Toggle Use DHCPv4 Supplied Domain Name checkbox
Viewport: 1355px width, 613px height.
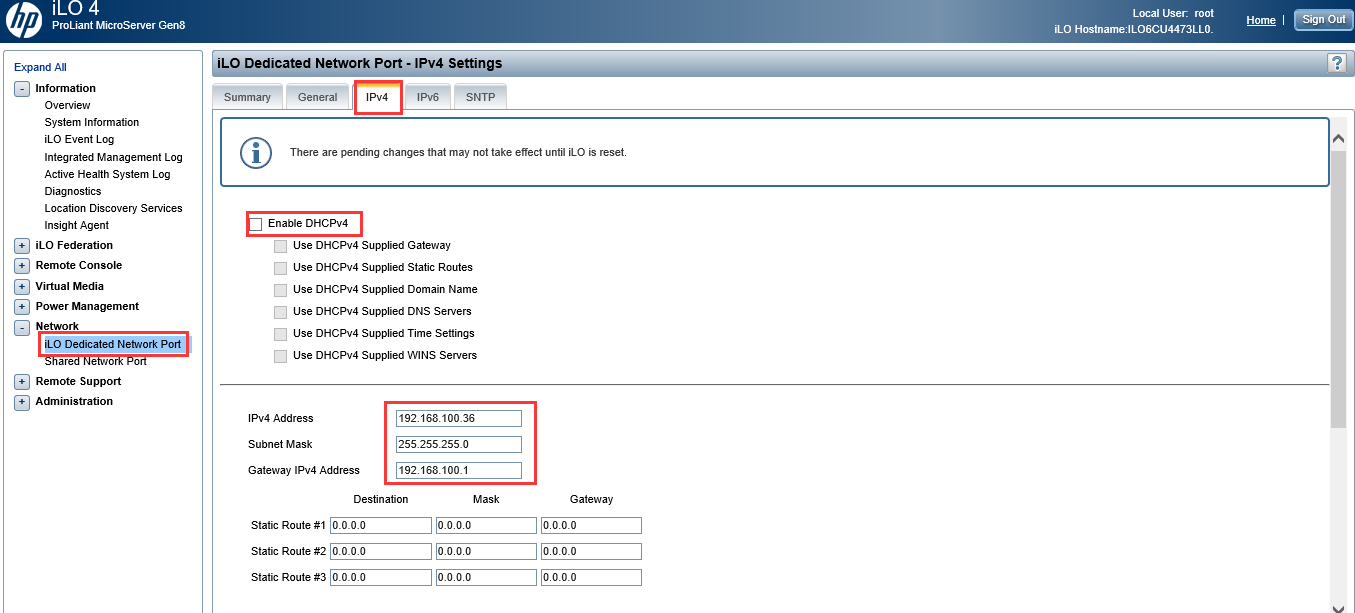coord(280,290)
